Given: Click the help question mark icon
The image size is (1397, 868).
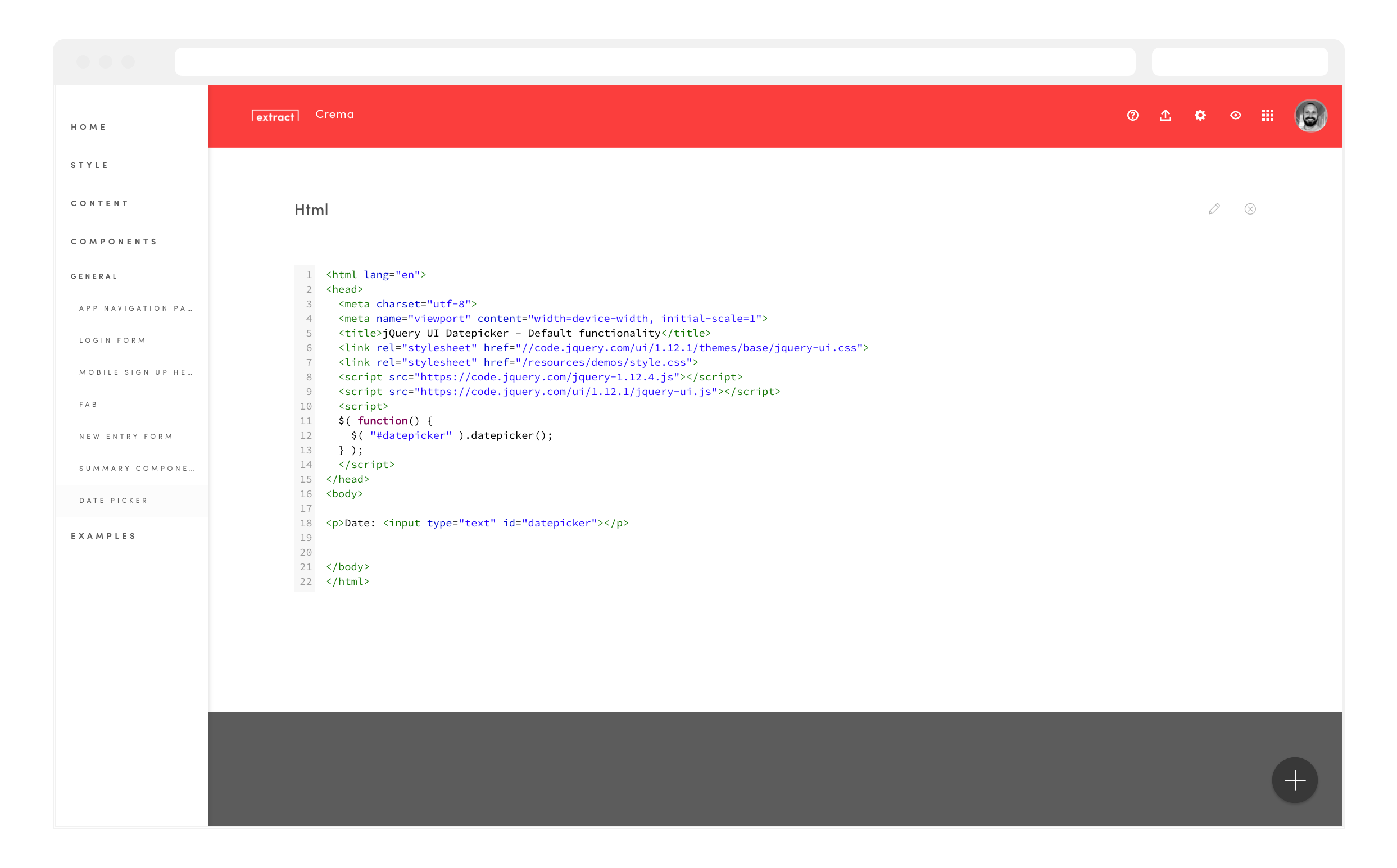Looking at the screenshot, I should [x=1132, y=115].
